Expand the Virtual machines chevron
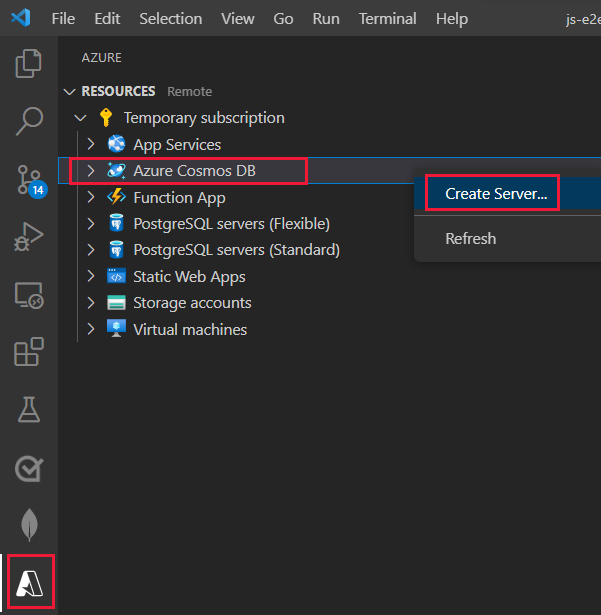This screenshot has height=615, width=601. coord(91,329)
